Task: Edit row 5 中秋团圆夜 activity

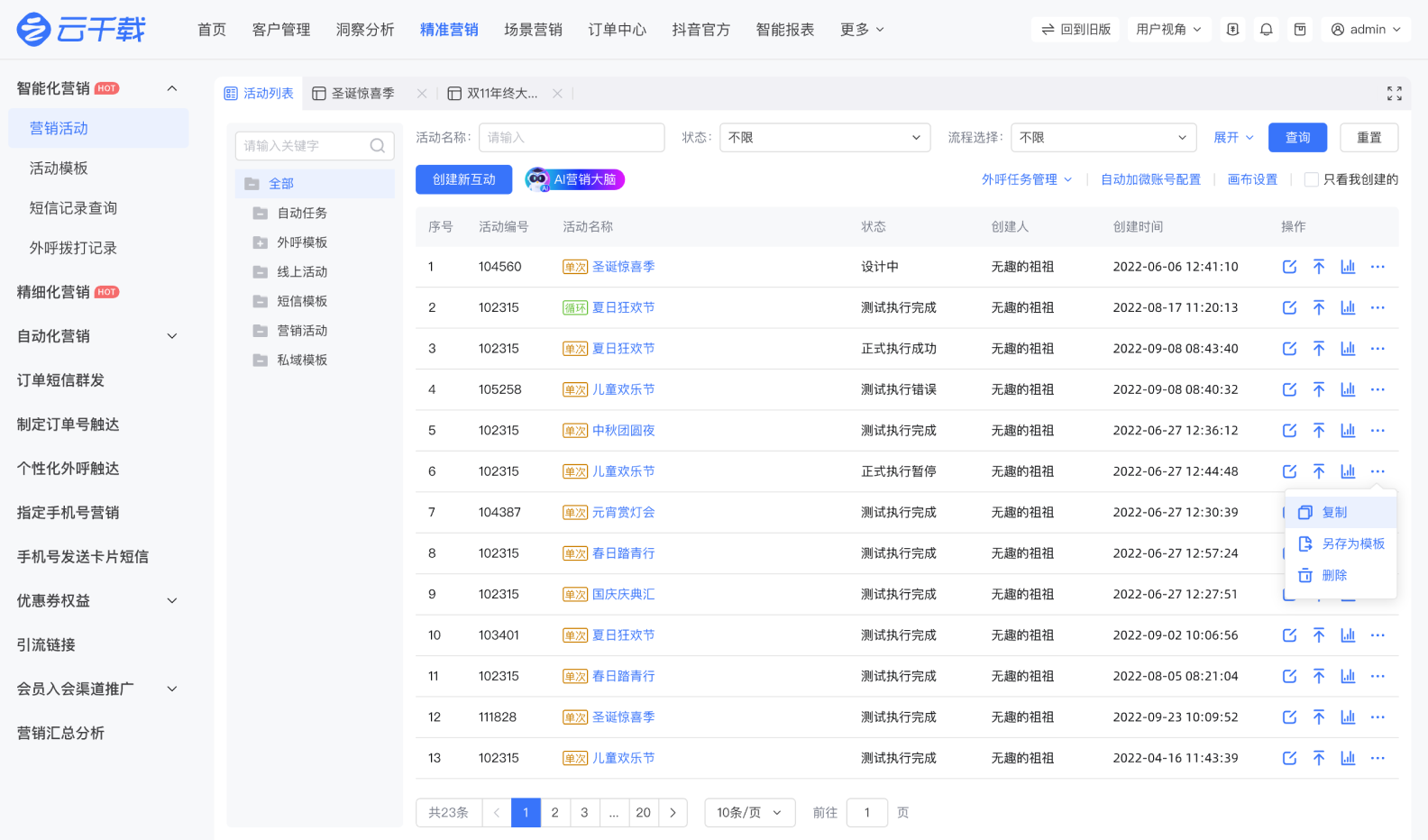Action: pos(1289,431)
